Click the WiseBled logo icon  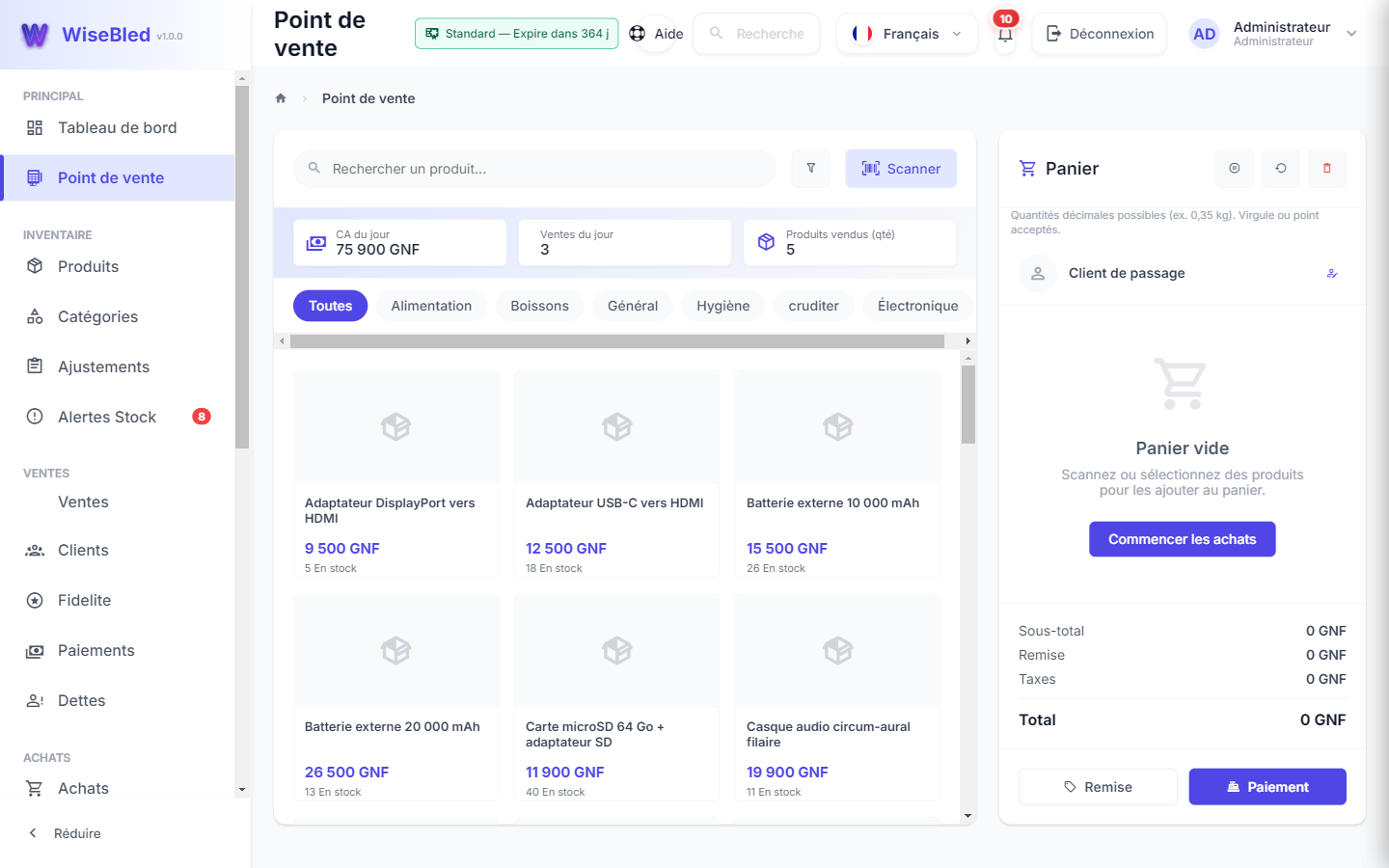pos(35,35)
